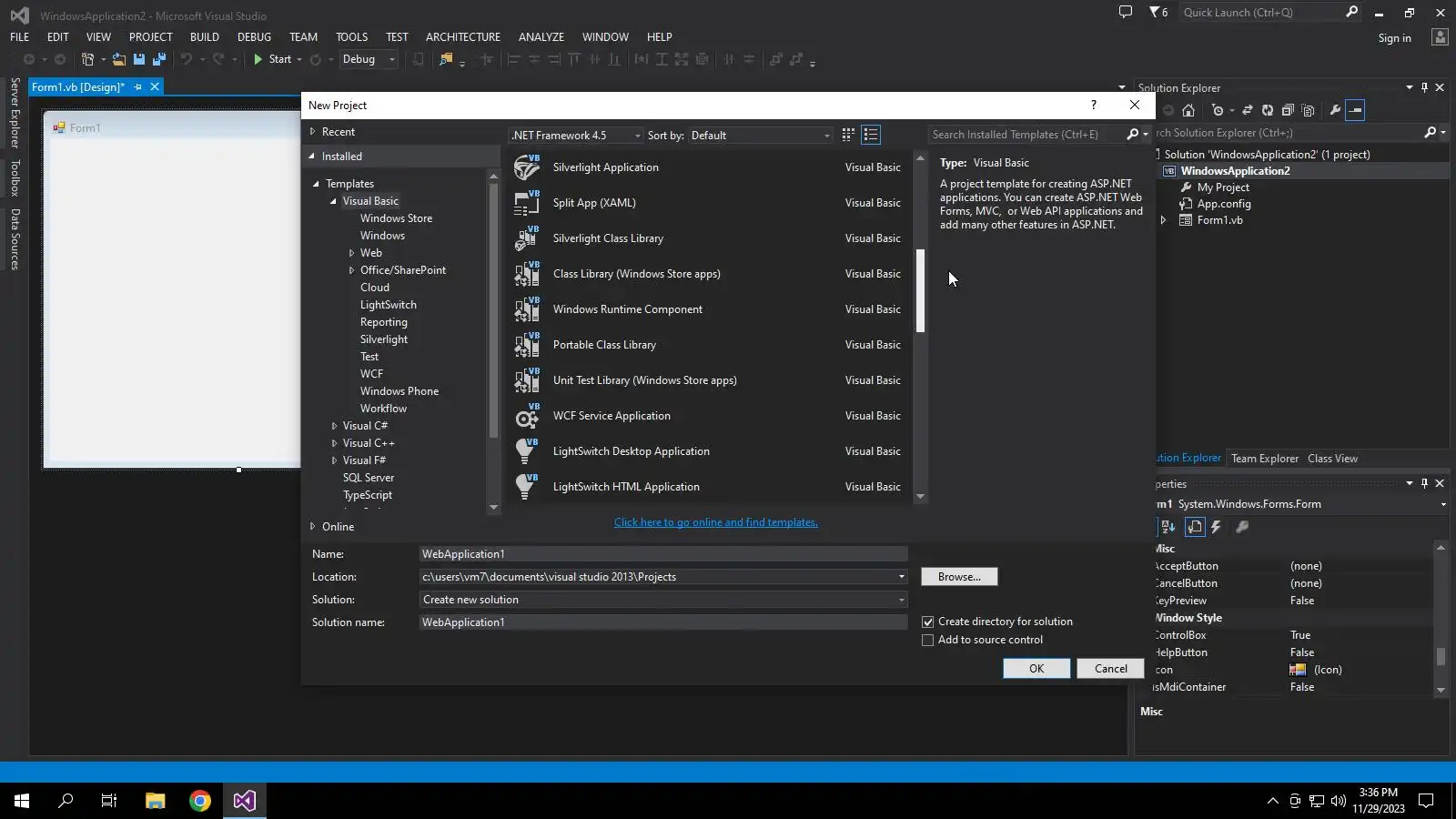The height and width of the screenshot is (819, 1456).
Task: Switch to the Team Explorer tab
Action: point(1265,459)
